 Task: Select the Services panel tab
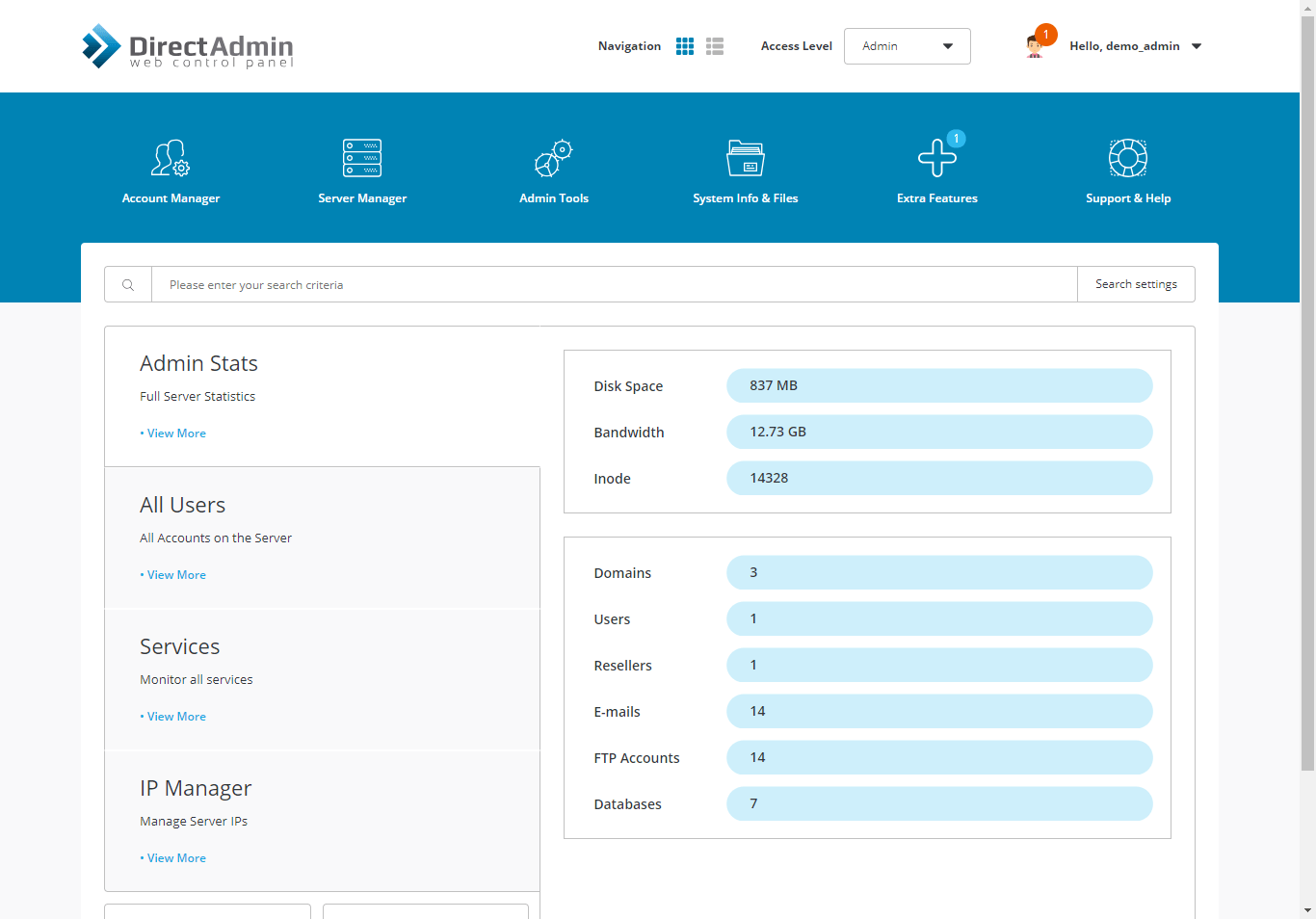coord(322,679)
